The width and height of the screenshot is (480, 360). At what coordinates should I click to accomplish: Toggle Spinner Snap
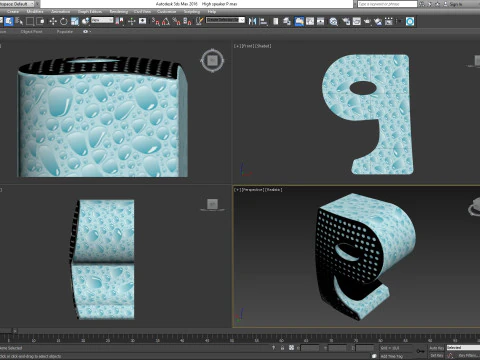tap(188, 21)
